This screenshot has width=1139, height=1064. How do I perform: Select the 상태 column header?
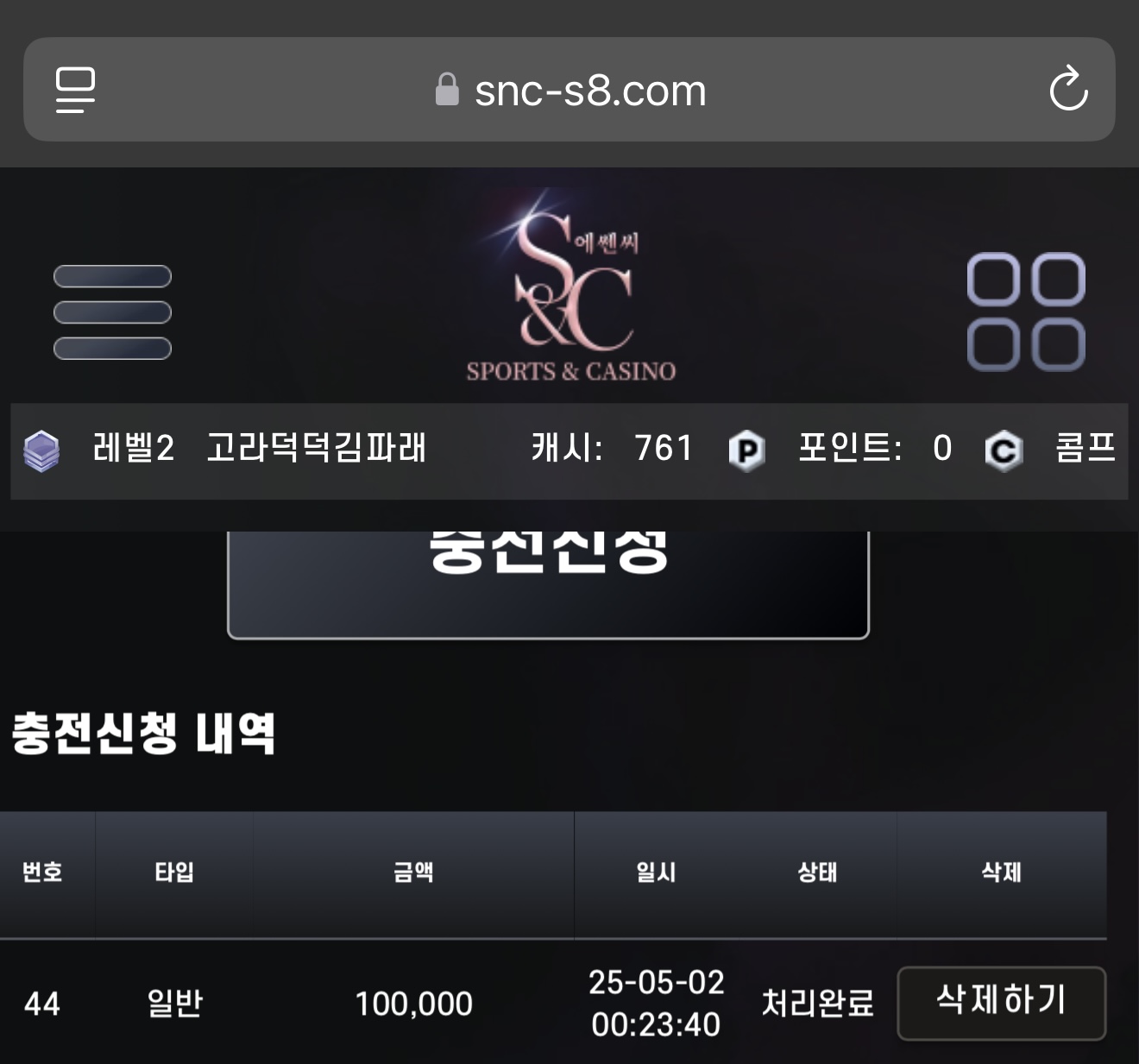point(817,872)
